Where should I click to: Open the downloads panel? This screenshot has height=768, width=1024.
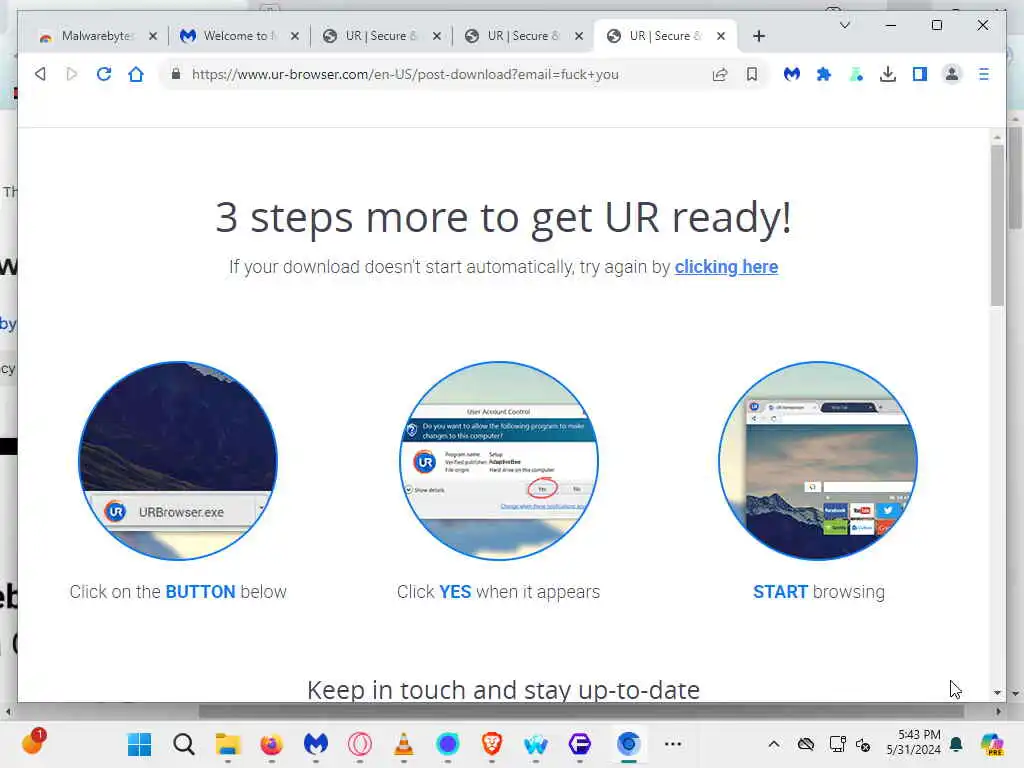(x=888, y=74)
